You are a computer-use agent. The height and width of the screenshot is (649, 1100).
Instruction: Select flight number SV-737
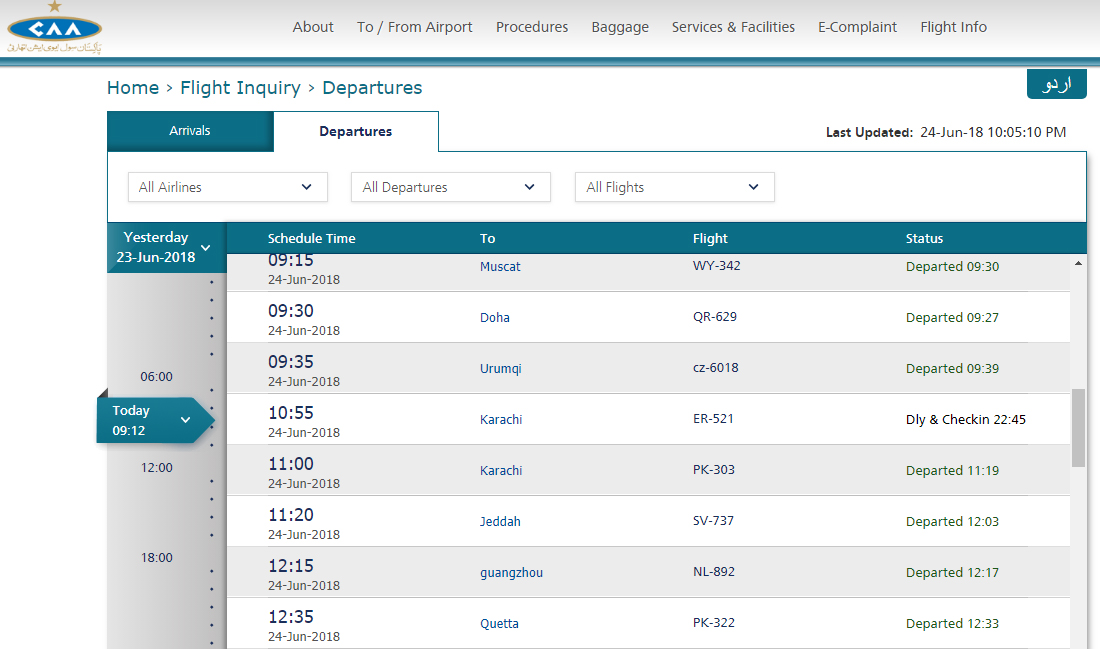[x=713, y=521]
